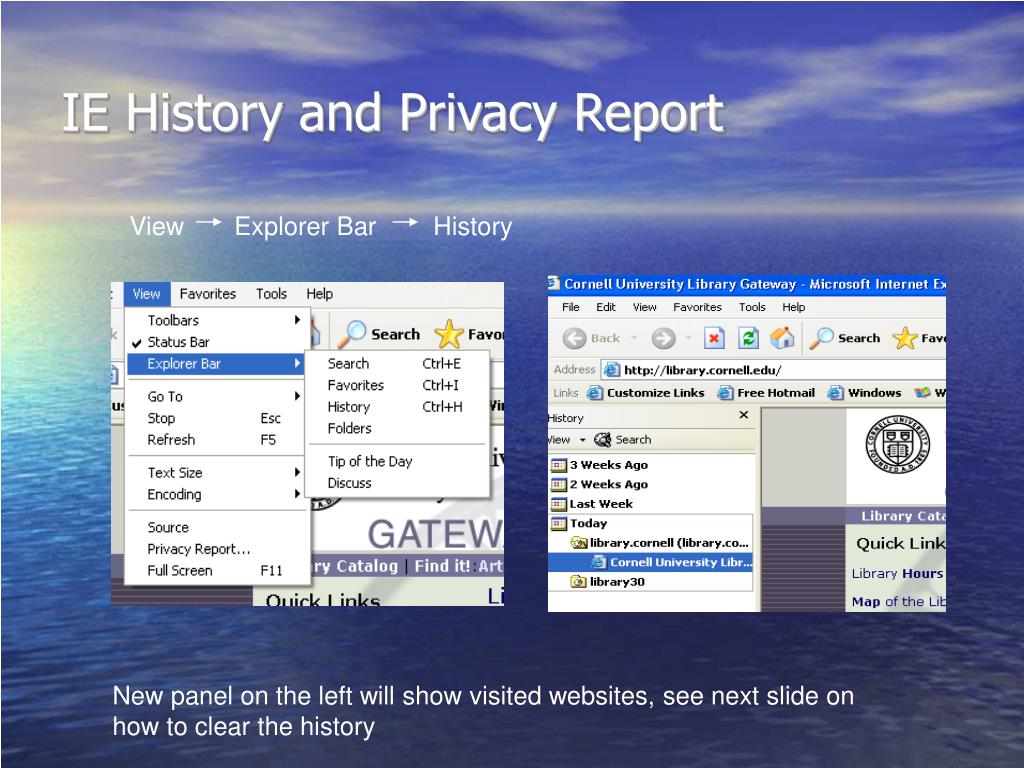Image resolution: width=1024 pixels, height=768 pixels.
Task: Open Tools menu in right IE window
Action: pos(752,307)
